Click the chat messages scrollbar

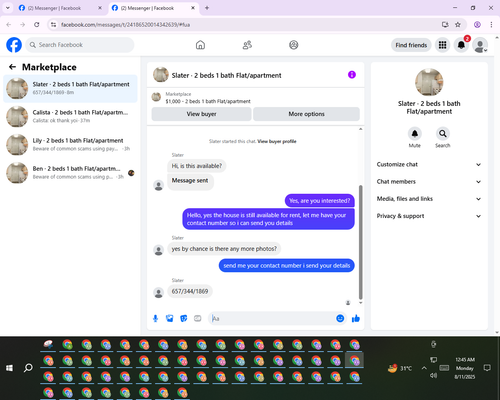click(360, 242)
